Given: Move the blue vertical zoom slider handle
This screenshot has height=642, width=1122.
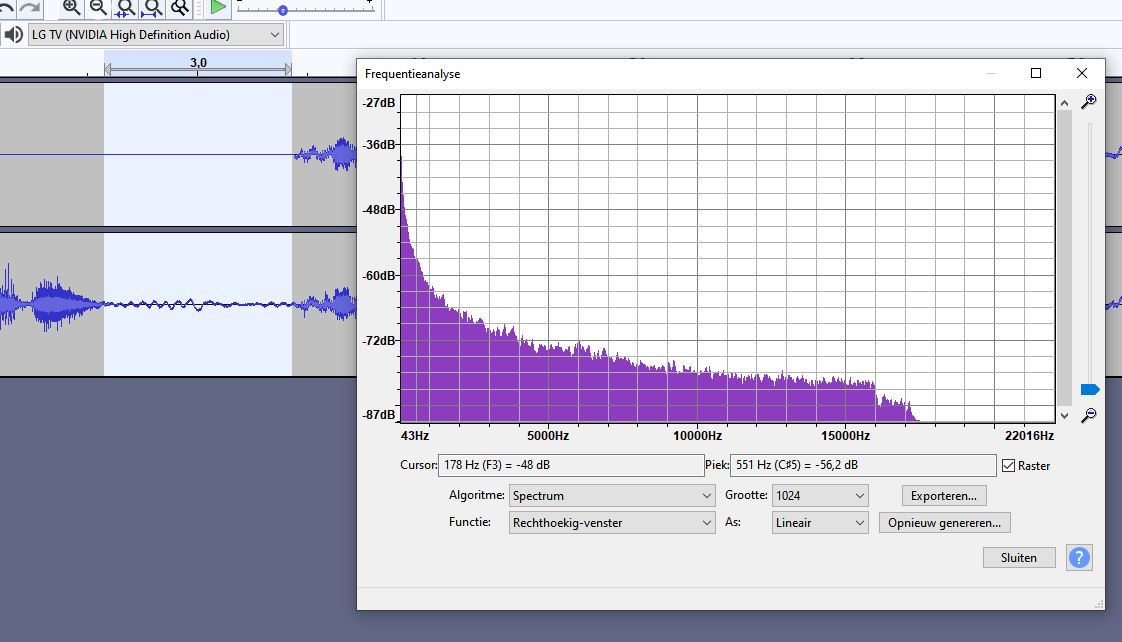Looking at the screenshot, I should 1090,389.
